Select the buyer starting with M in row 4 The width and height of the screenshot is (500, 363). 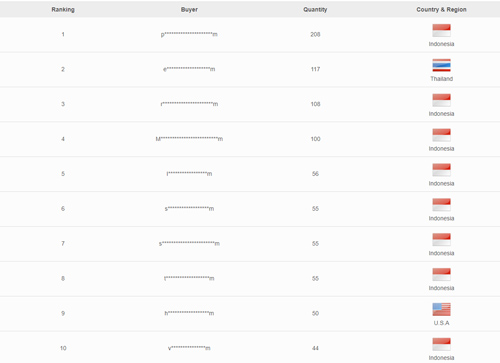click(x=189, y=139)
